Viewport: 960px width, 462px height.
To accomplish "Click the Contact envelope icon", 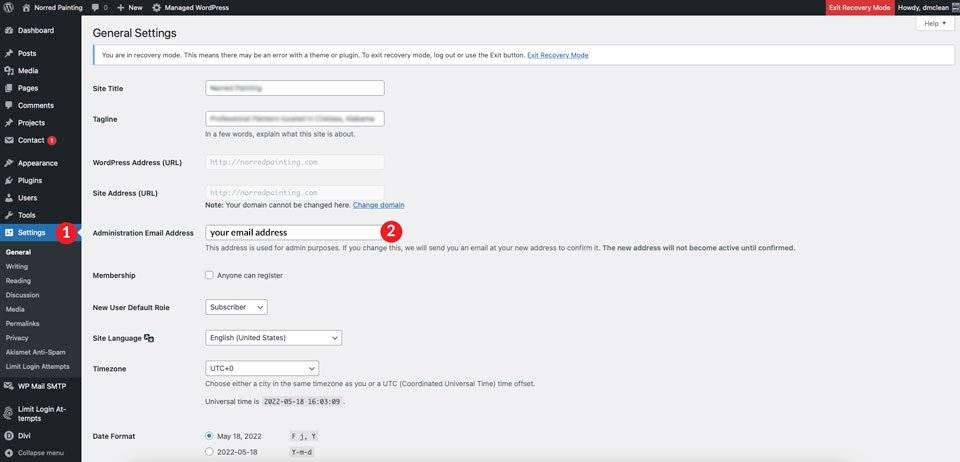I will point(9,140).
